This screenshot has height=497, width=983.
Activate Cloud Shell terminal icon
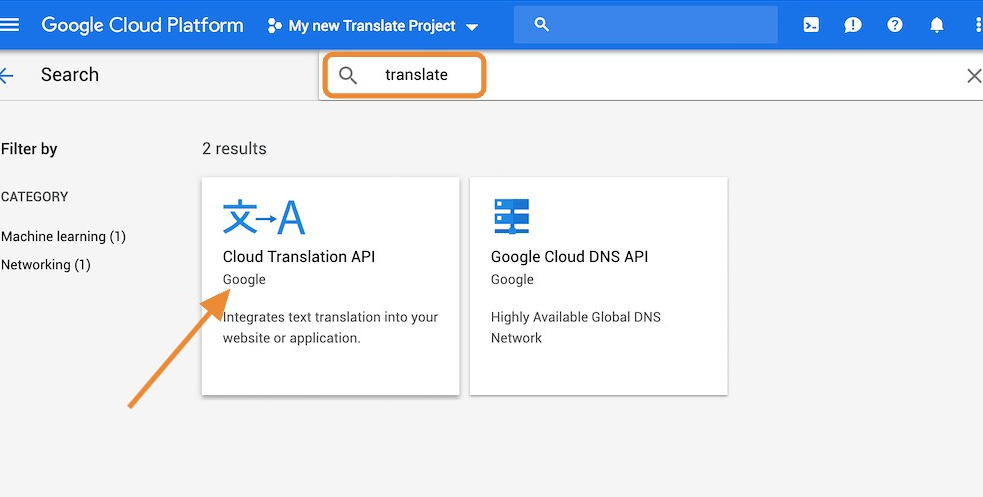811,25
